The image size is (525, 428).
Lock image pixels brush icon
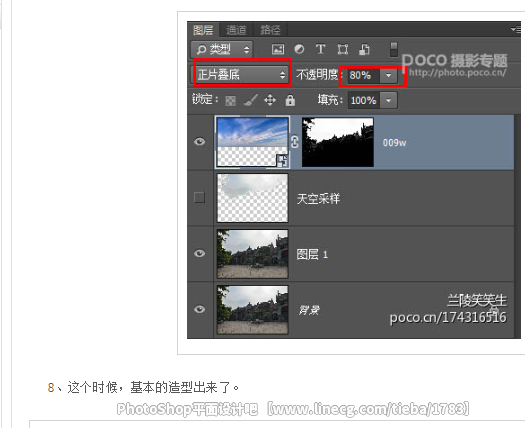tap(250, 100)
